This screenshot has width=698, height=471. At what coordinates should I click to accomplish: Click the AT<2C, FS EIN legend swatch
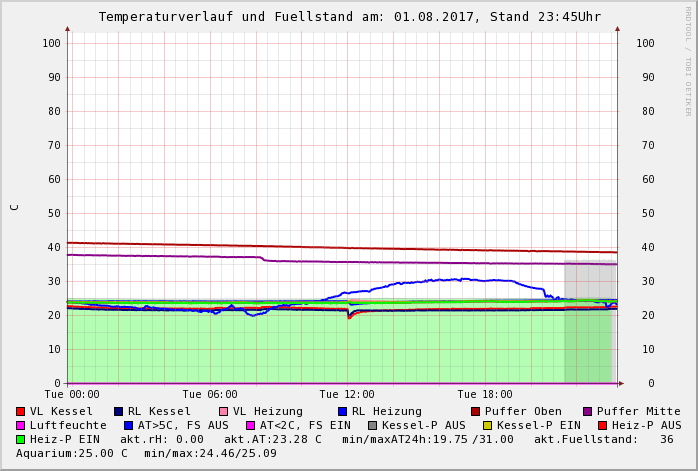coord(250,425)
